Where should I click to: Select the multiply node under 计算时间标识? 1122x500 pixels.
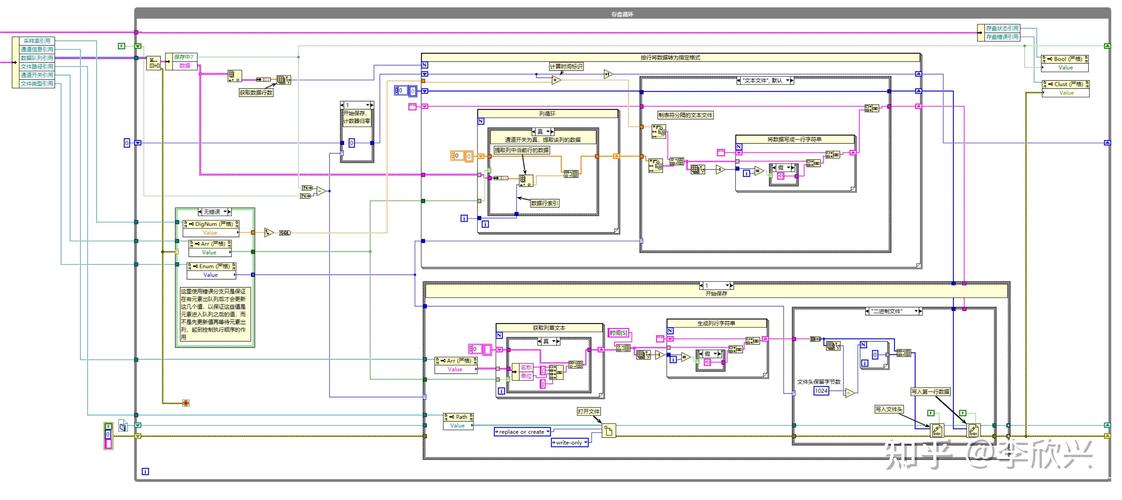pyautogui.click(x=557, y=80)
